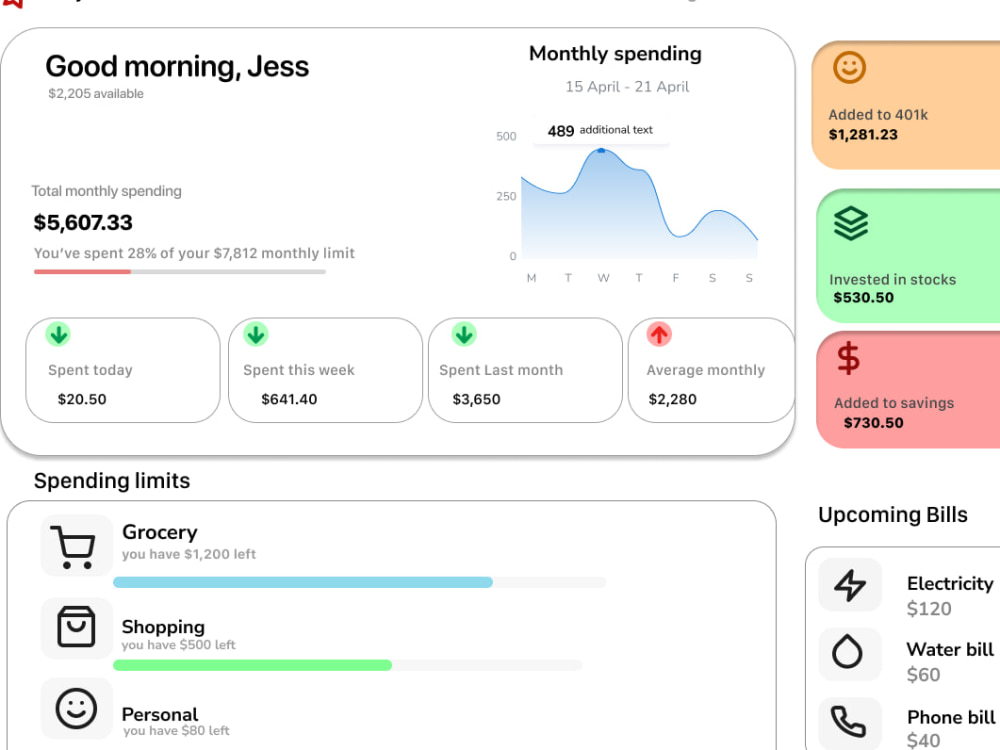Click the Spending limits heading

click(x=112, y=481)
